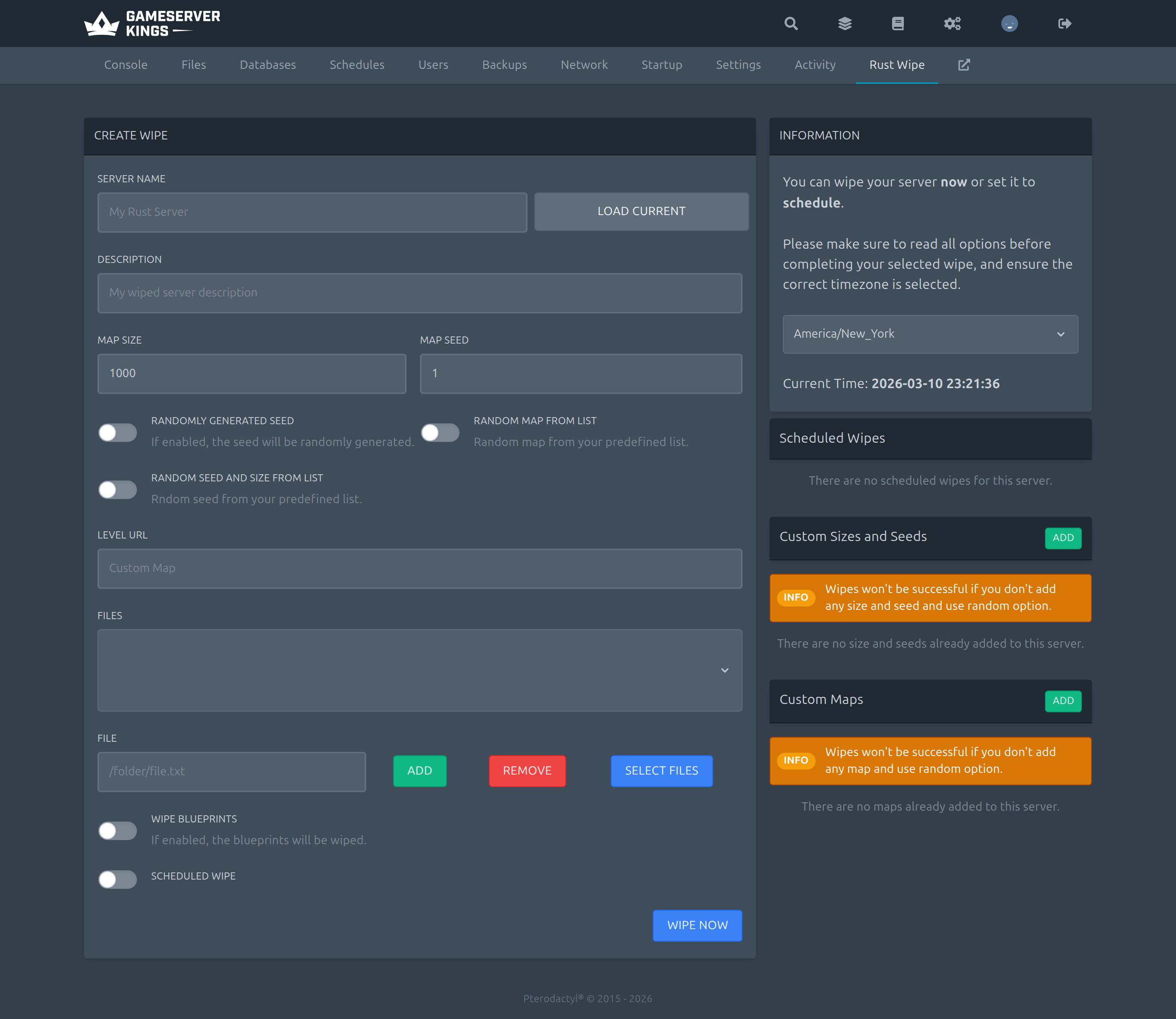1176x1019 pixels.
Task: Enable the Scheduled Wipe toggle
Action: click(x=117, y=879)
